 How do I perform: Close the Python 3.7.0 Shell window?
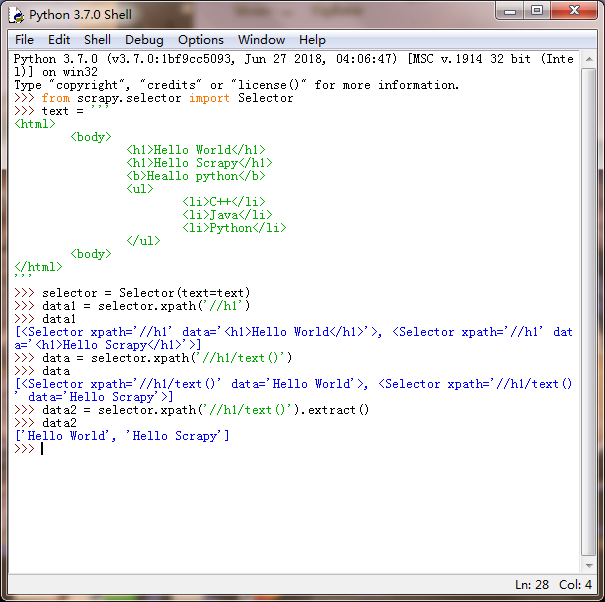(x=574, y=11)
